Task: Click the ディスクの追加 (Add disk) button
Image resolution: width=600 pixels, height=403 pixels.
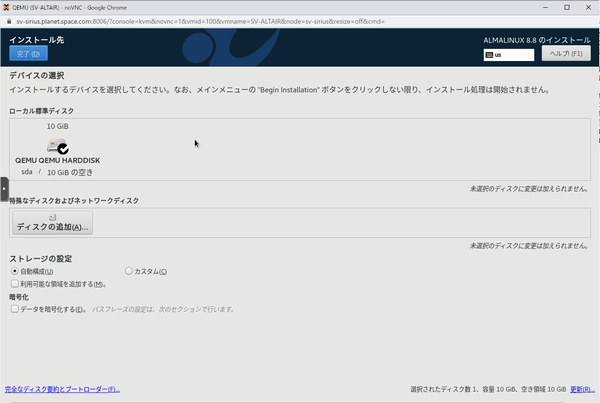Action: [52, 223]
